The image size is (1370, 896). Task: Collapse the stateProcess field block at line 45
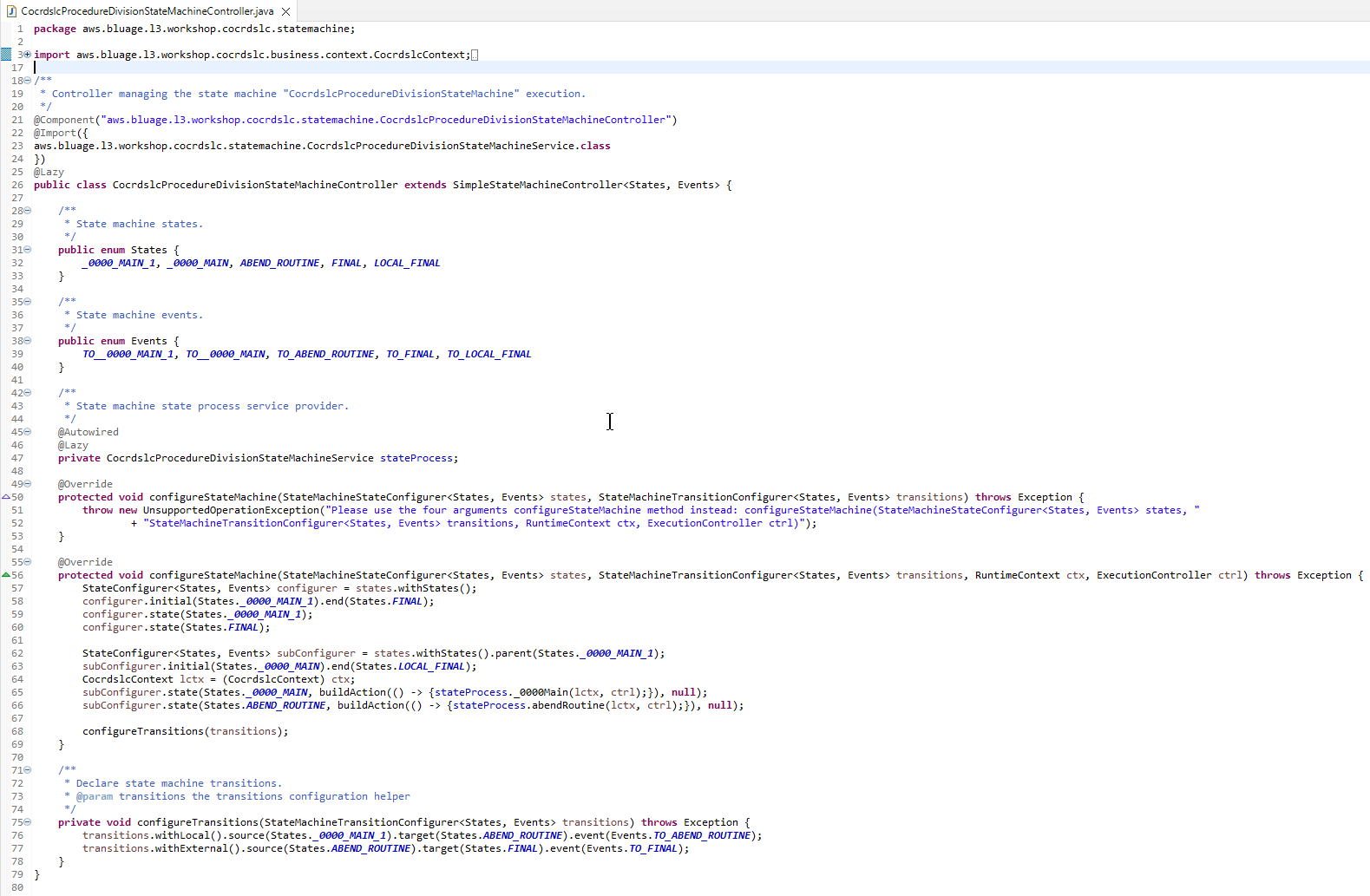pos(28,432)
